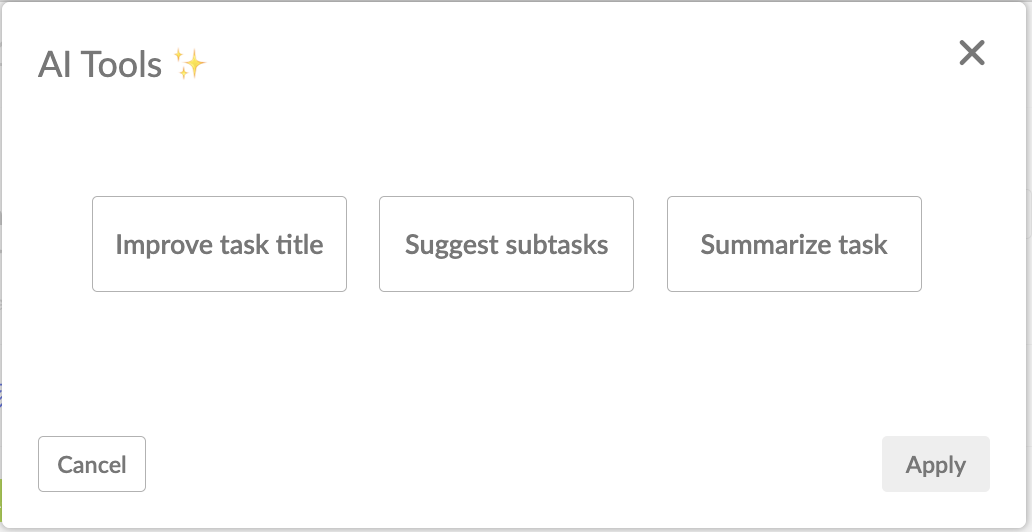Image resolution: width=1032 pixels, height=532 pixels.
Task: Generate a better title via Improve task title
Action: [x=219, y=244]
